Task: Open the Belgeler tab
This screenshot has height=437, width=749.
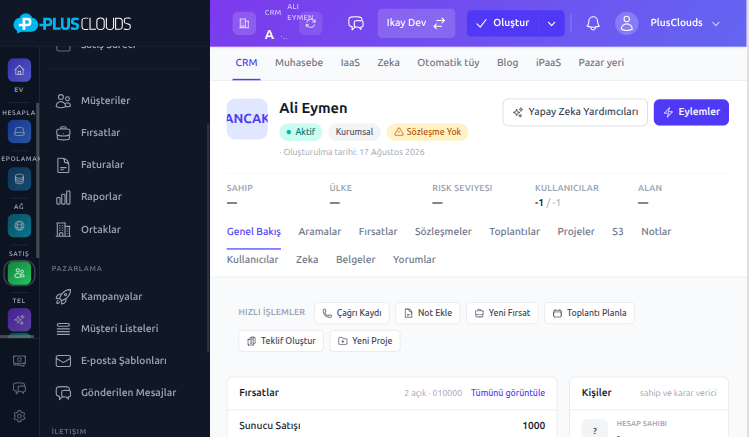Action: point(355,260)
